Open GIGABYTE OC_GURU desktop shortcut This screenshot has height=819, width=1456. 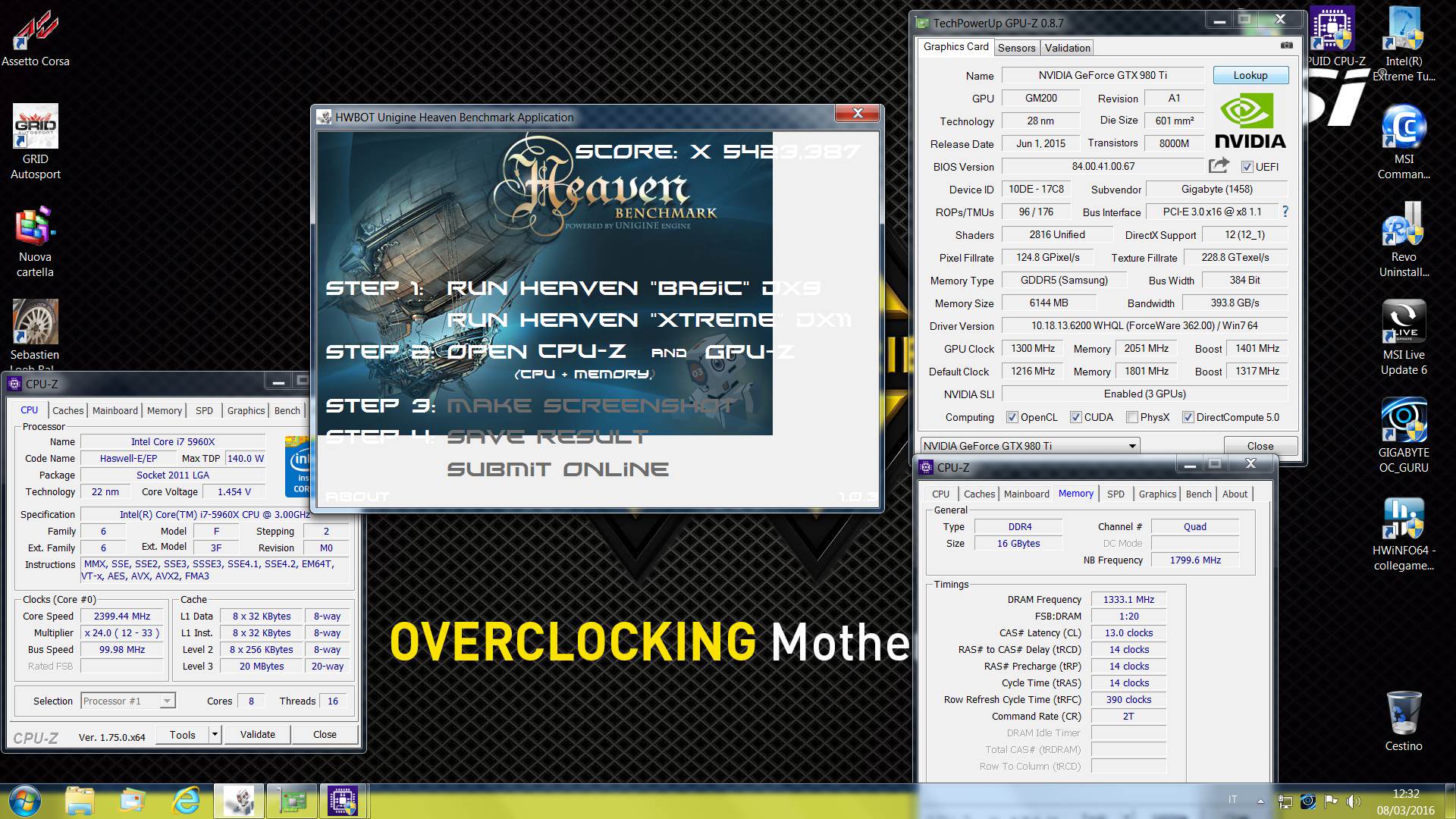point(1404,435)
